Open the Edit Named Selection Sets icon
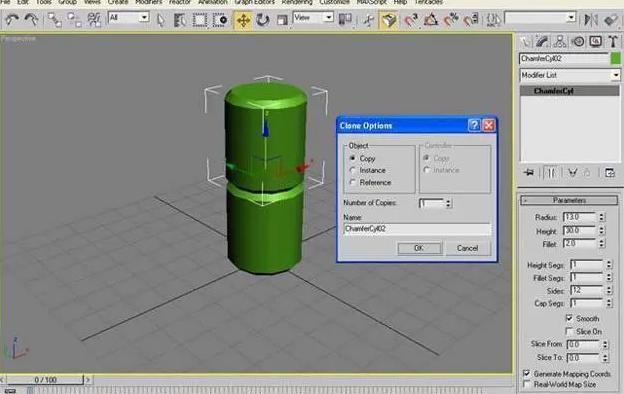 pos(494,19)
